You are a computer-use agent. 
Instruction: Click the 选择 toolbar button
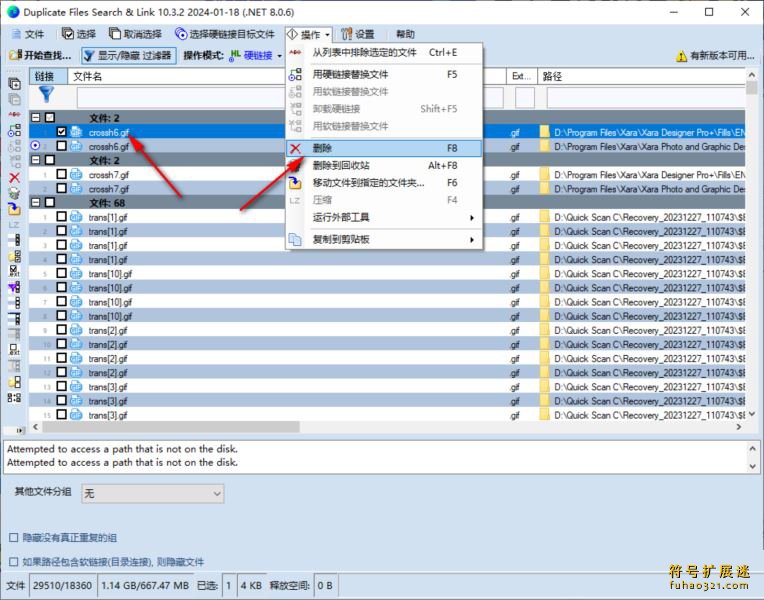coord(79,34)
